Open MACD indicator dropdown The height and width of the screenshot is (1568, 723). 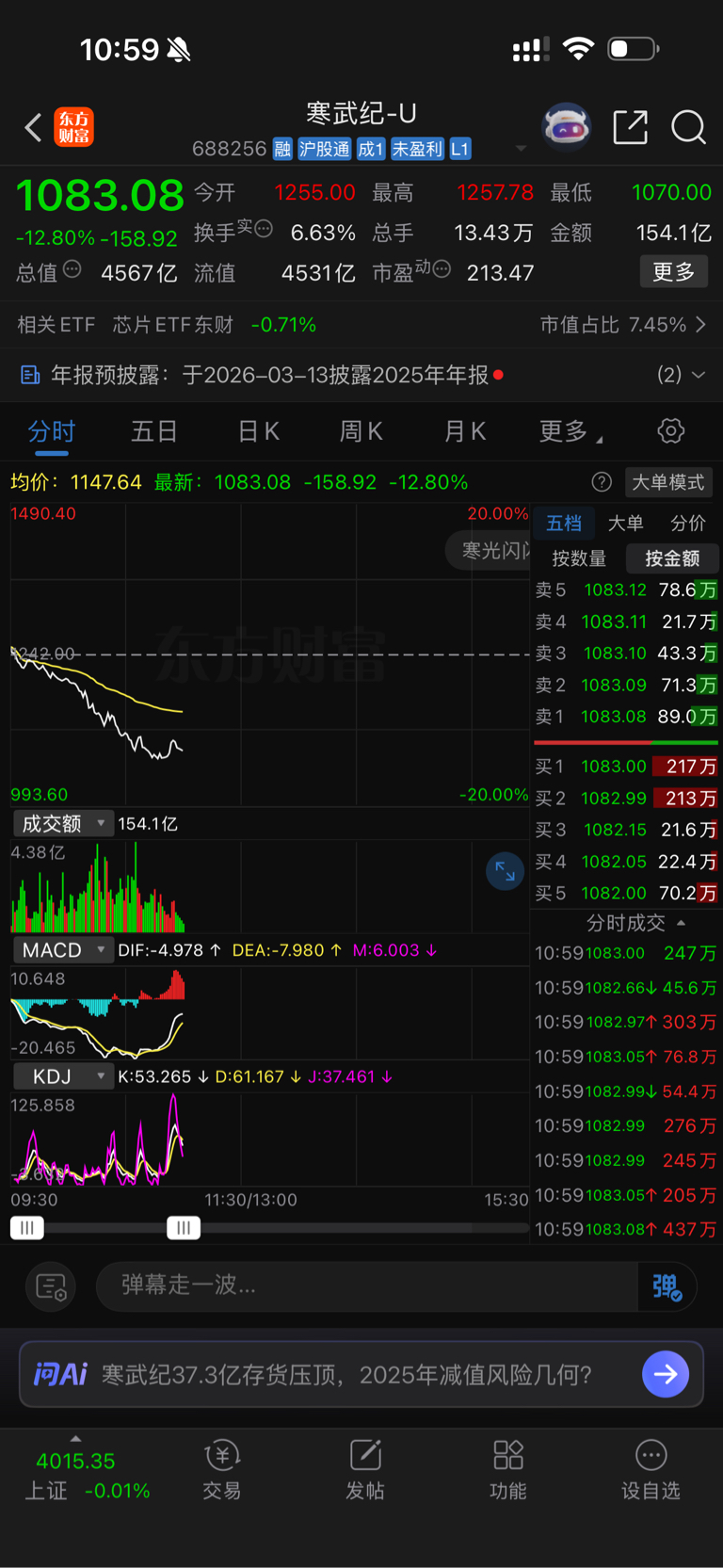pos(63,949)
